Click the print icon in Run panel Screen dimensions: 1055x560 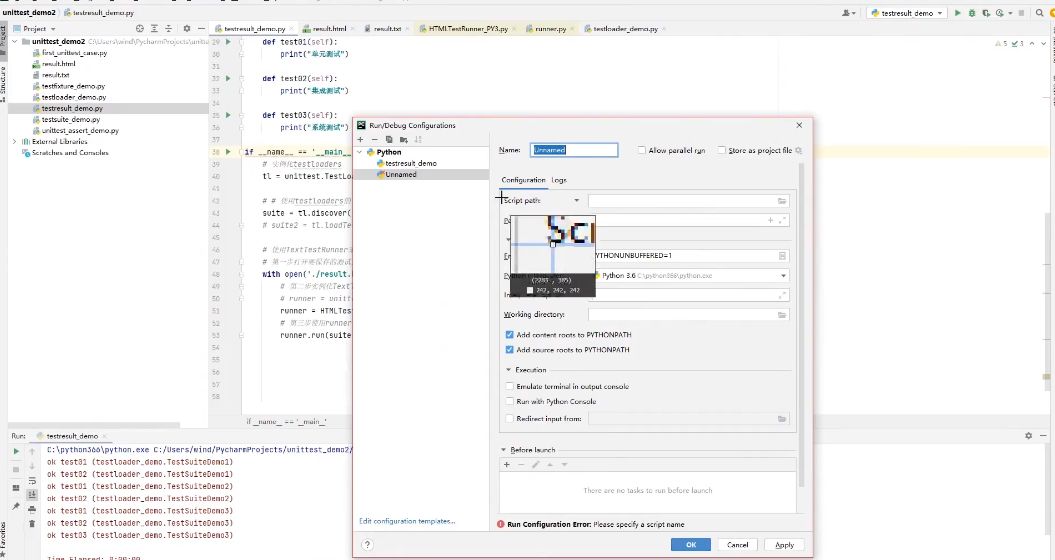point(31,507)
